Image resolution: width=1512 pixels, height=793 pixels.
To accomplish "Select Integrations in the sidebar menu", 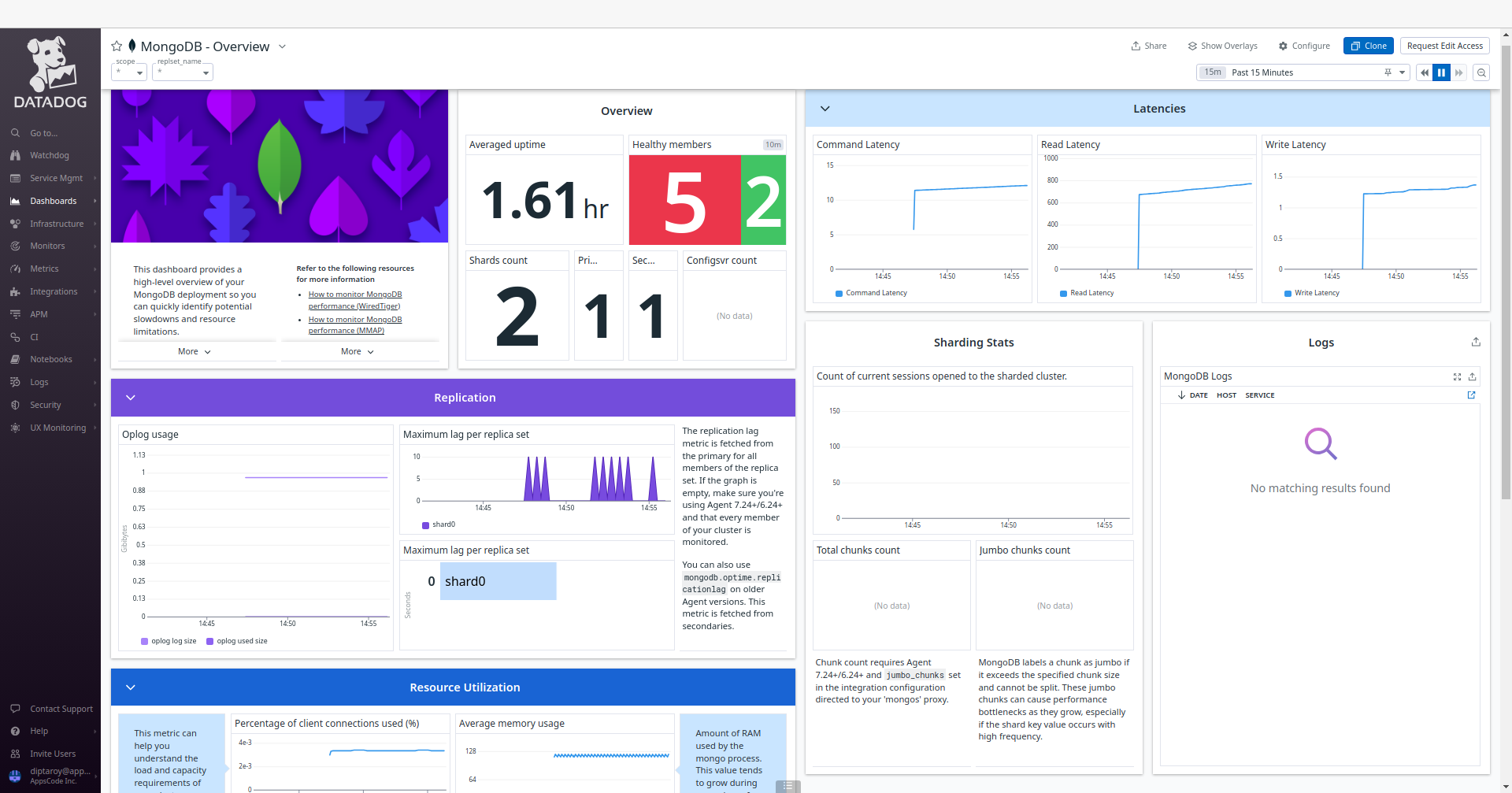I will click(x=52, y=291).
